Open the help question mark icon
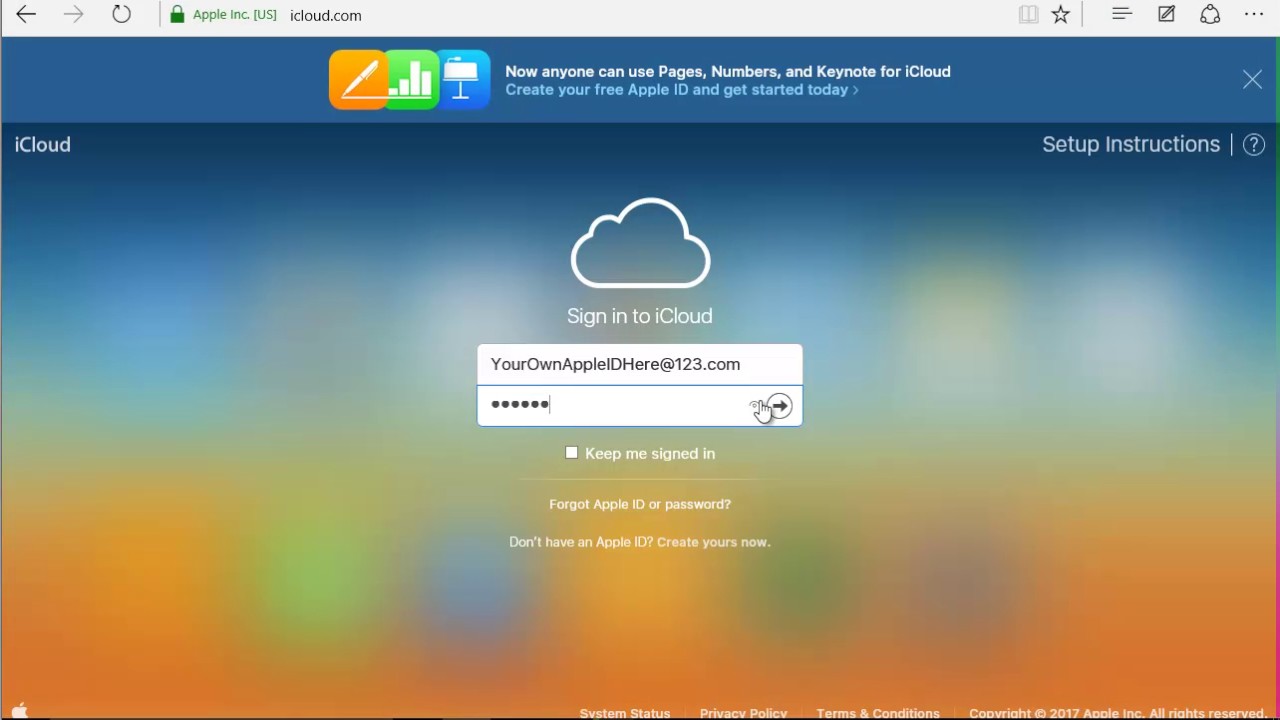 pos(1254,145)
